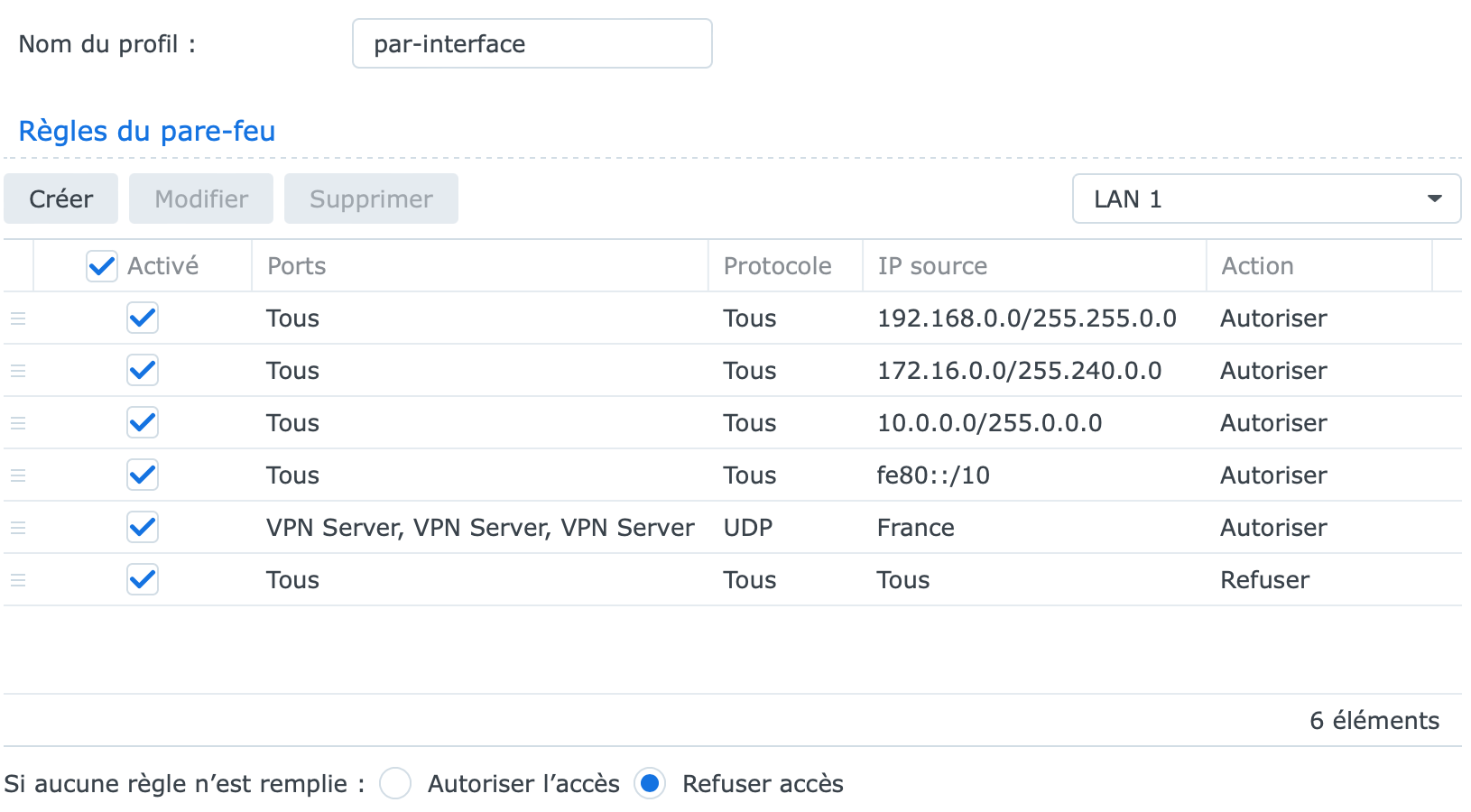Focus the Nom du profil text field

point(532,43)
